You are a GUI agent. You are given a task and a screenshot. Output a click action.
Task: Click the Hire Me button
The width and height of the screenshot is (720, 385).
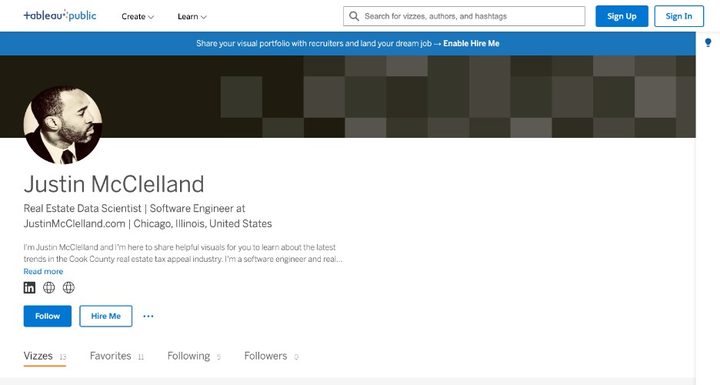pos(106,316)
